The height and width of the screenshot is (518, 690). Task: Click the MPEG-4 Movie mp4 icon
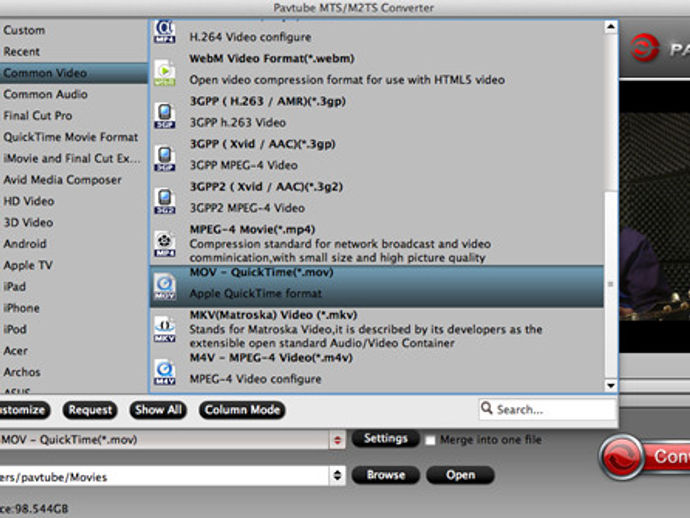click(165, 243)
